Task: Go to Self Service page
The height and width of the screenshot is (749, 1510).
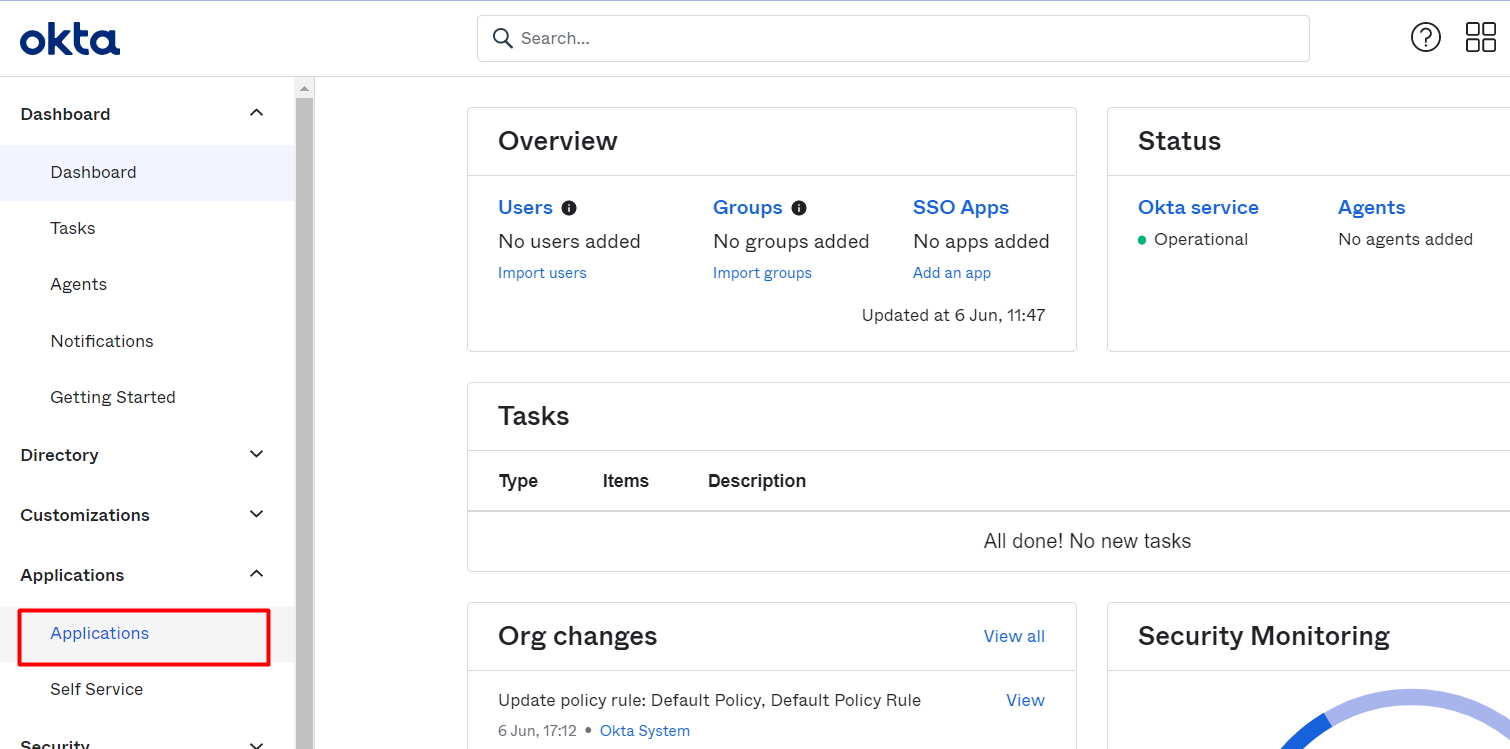Action: tap(96, 689)
